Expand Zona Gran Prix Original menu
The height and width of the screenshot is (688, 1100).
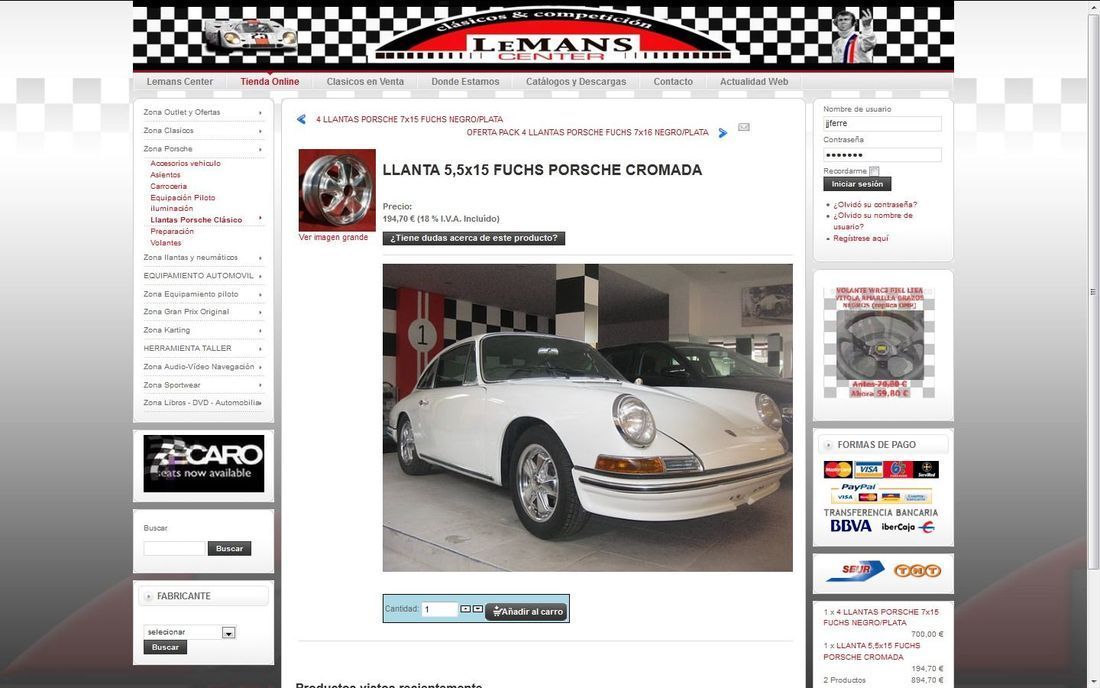click(203, 311)
